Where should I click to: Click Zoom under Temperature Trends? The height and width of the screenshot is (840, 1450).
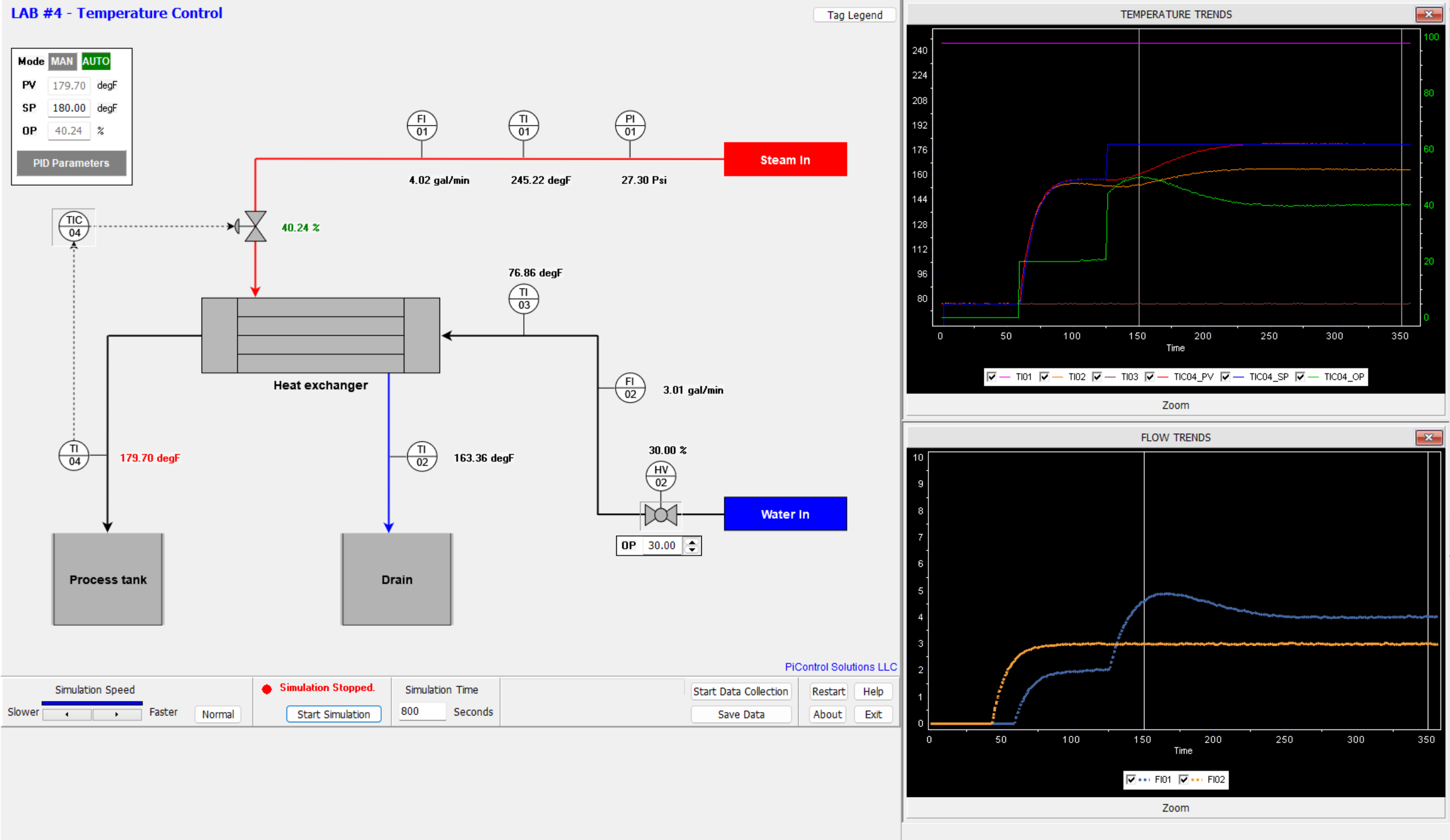point(1175,405)
